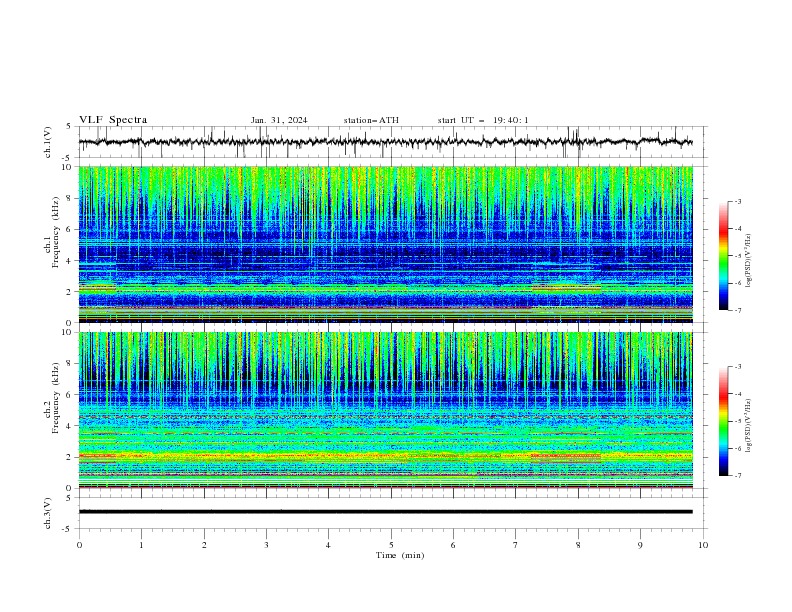Image resolution: width=792 pixels, height=612 pixels.
Task: Click the ch.1 "Frequency (kHz)" axis label
Action: click(55, 233)
